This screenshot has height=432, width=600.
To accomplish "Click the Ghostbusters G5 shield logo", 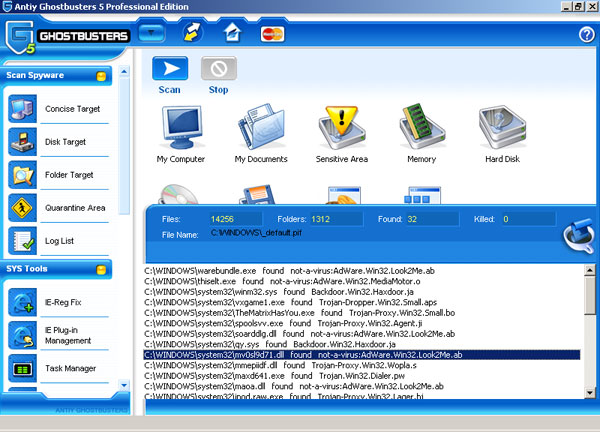I will (20, 37).
